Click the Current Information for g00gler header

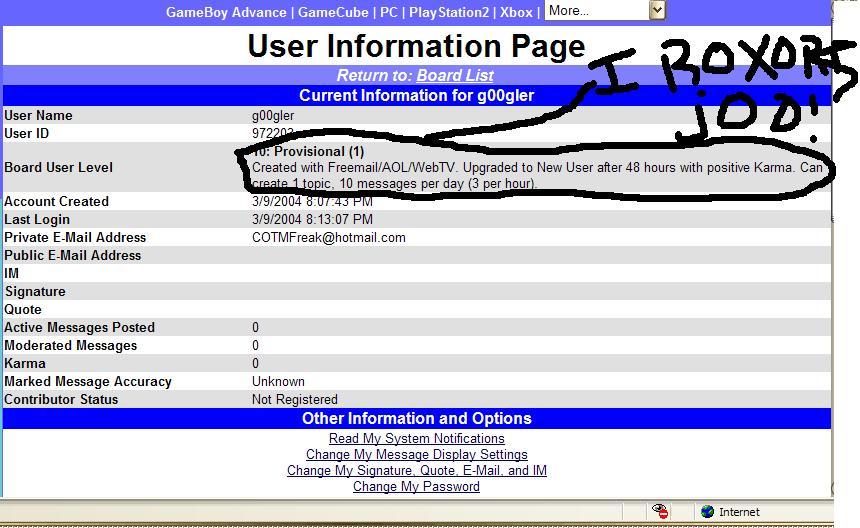[x=416, y=95]
